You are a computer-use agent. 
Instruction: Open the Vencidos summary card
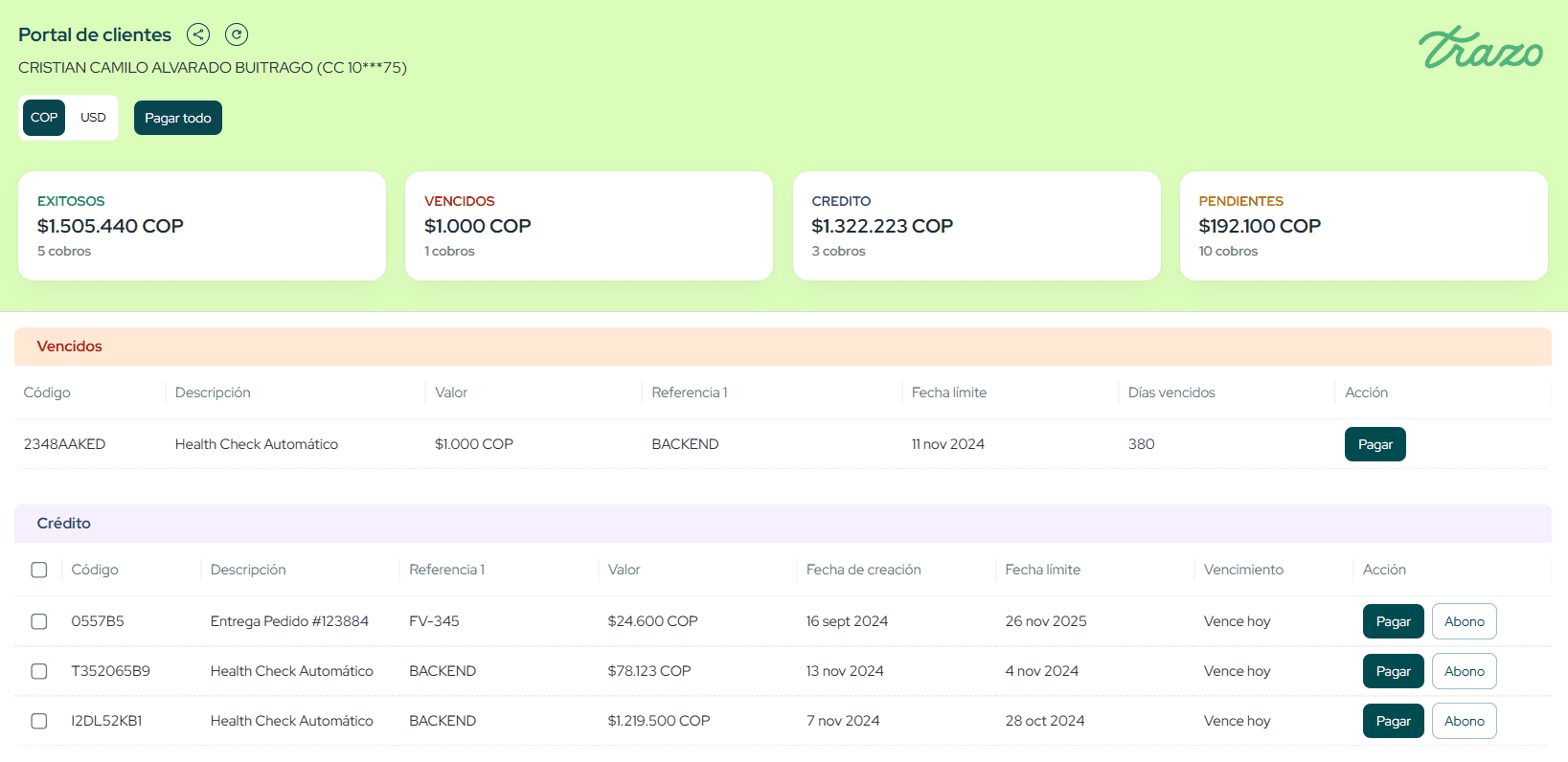(x=589, y=226)
